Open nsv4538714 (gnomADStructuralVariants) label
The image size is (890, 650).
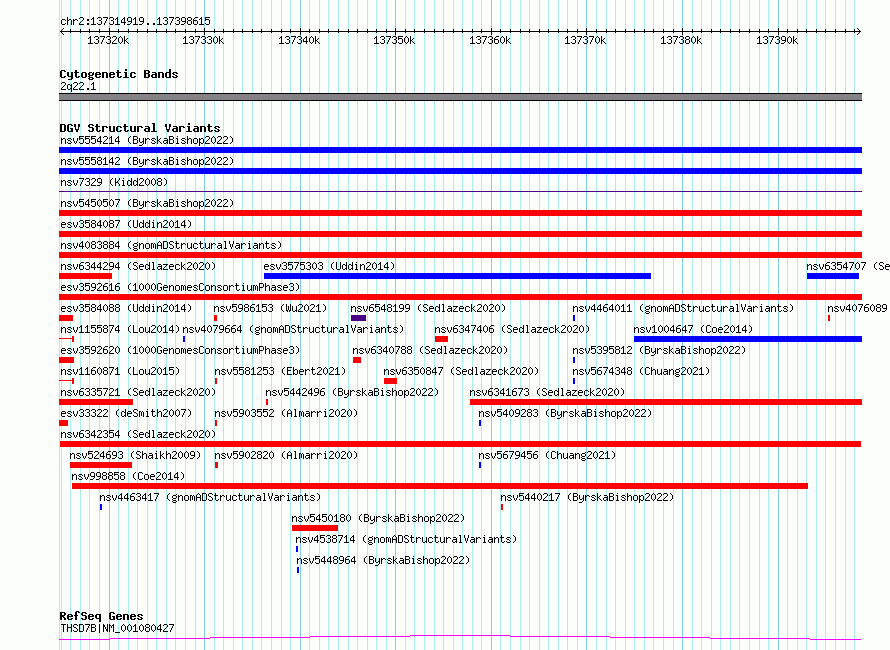(x=406, y=539)
